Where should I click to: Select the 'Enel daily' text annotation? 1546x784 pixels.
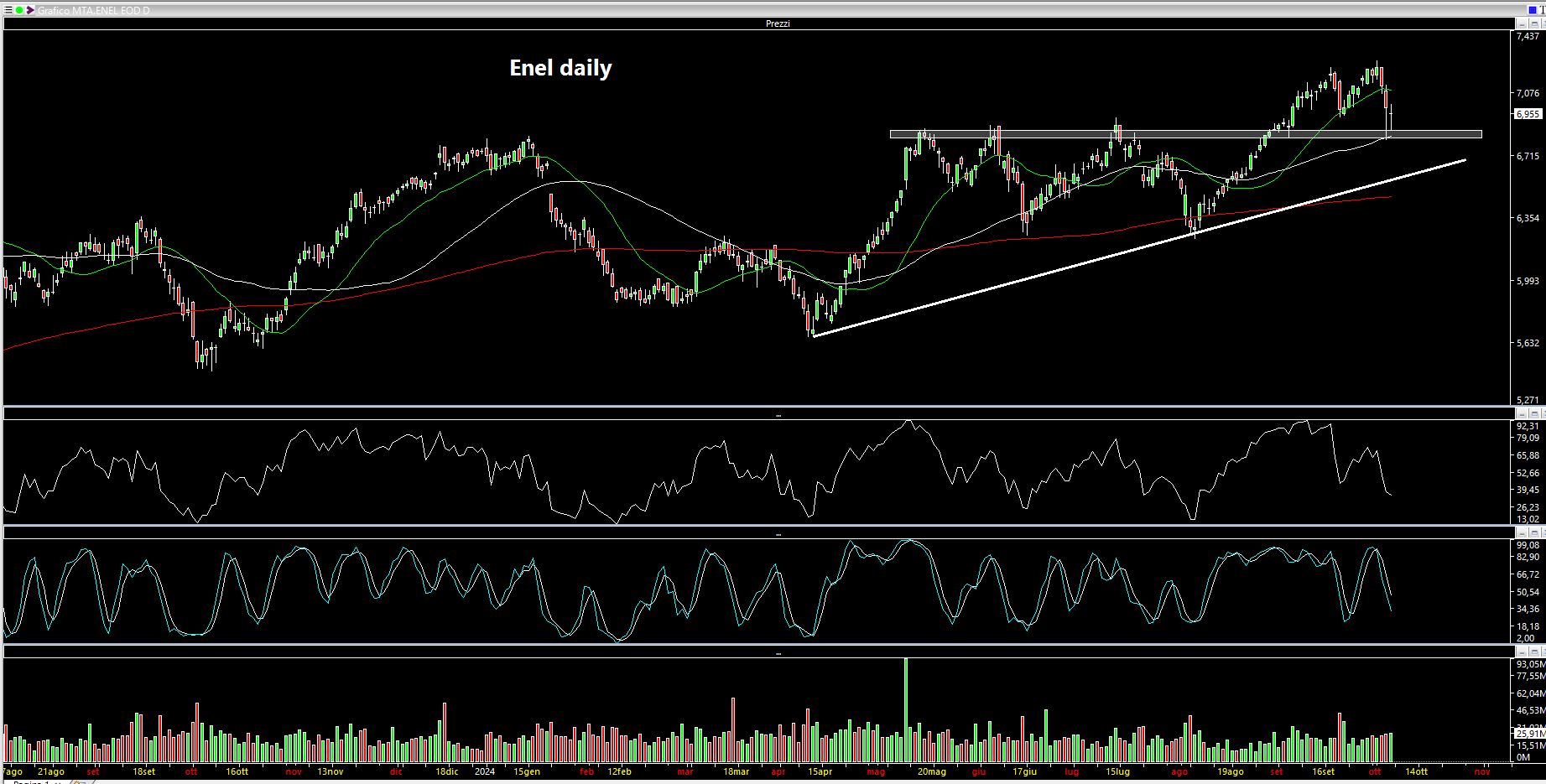click(x=560, y=68)
